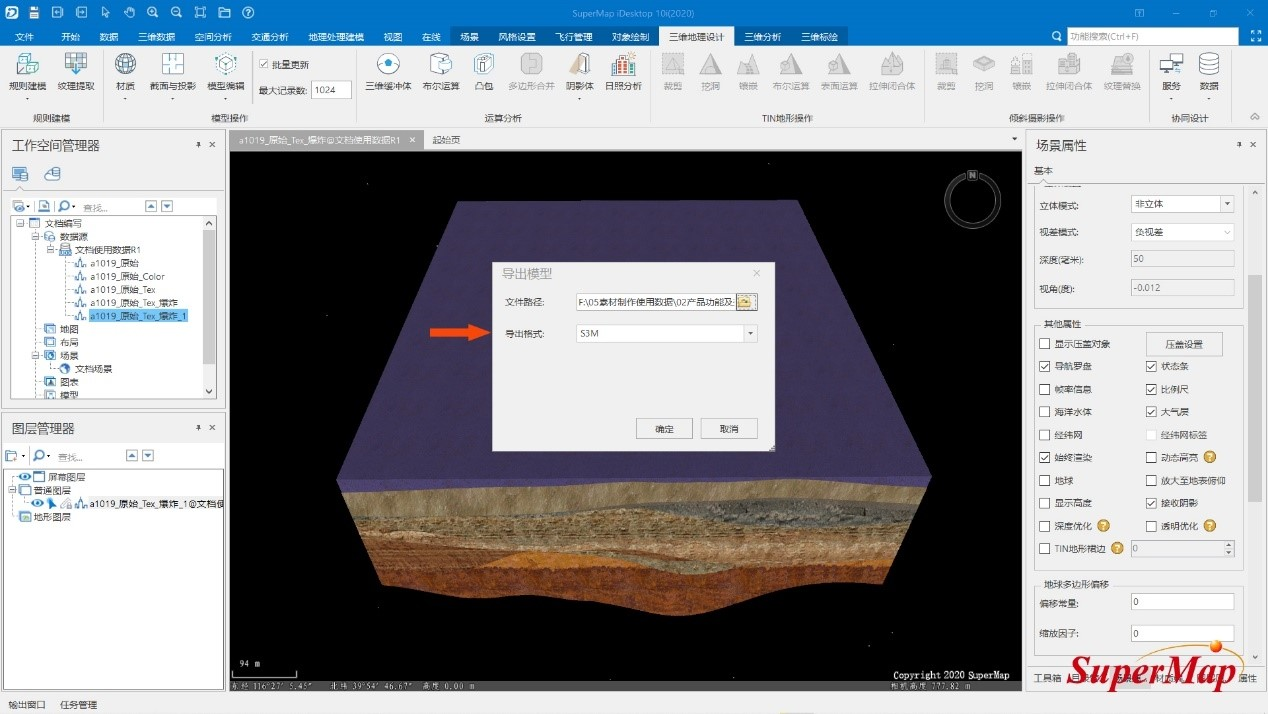Disable the 导航罗盘 checkbox

tap(1045, 367)
